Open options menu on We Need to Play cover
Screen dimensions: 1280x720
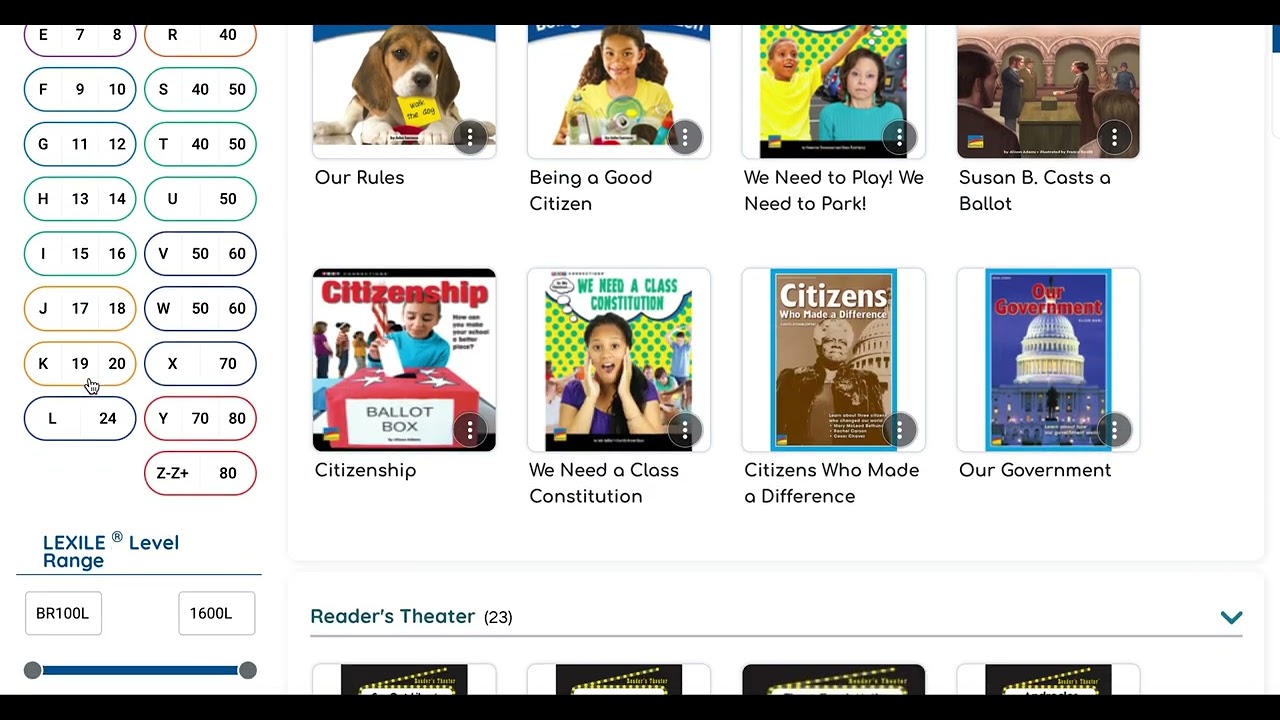[899, 137]
